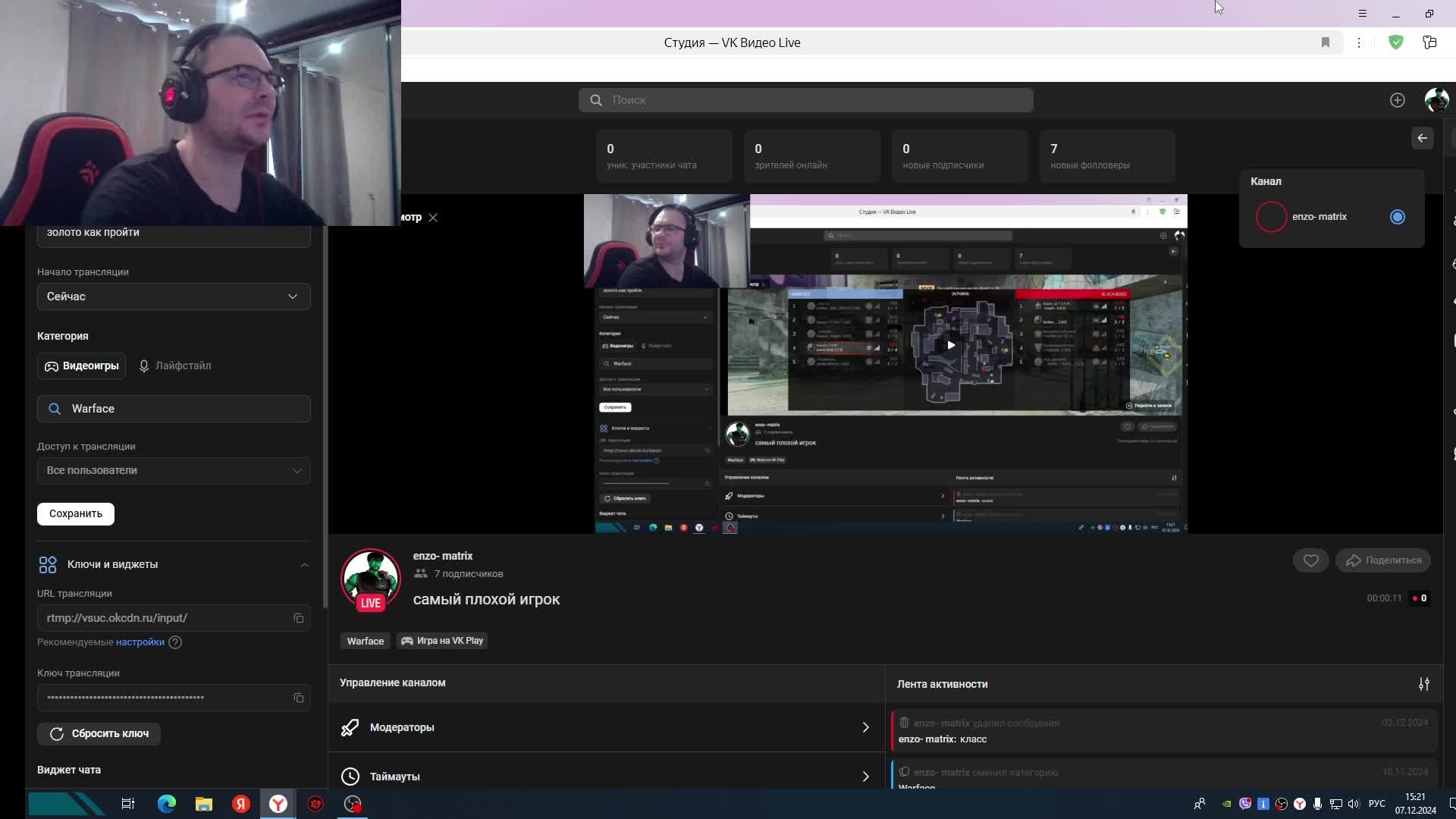Click the новые фолловеры stat card
This screenshot has height=819, width=1456.
point(1107,156)
